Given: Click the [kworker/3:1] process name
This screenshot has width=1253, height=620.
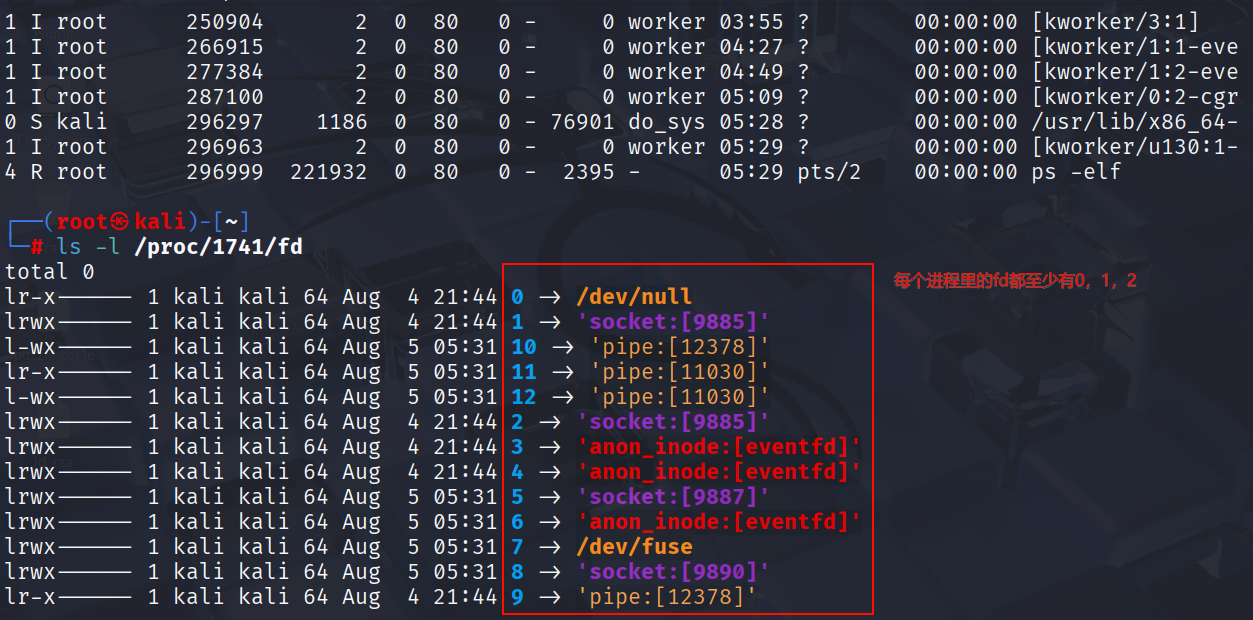Looking at the screenshot, I should click(1115, 22).
